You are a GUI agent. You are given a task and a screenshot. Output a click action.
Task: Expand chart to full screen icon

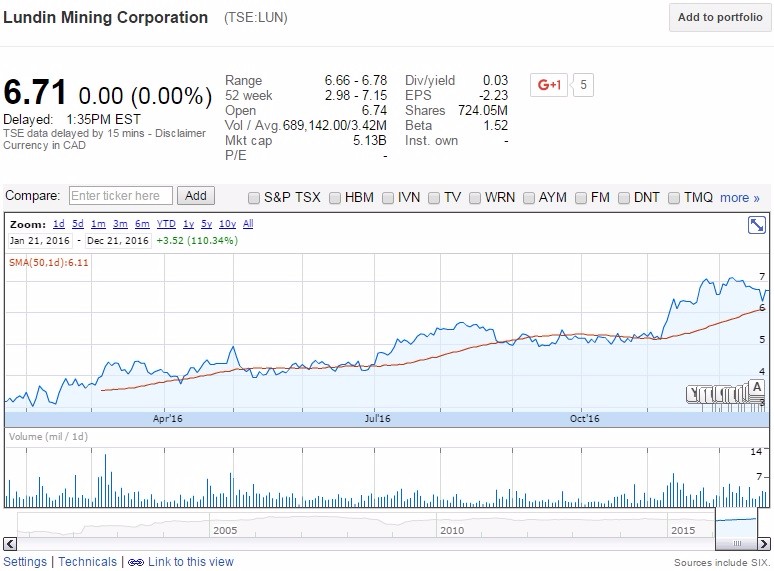point(756,225)
